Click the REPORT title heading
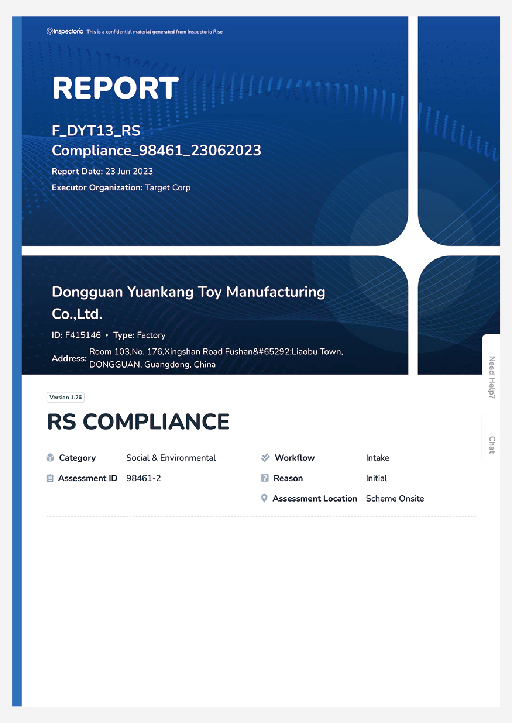Screen dimensions: 512x723 point(115,88)
